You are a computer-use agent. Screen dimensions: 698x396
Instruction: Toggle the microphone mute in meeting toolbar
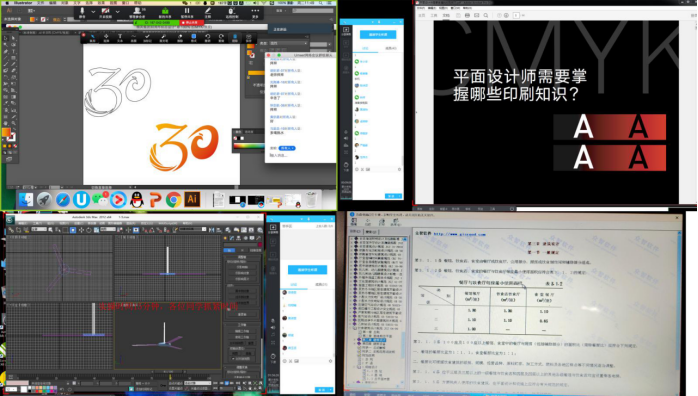pyautogui.click(x=82, y=12)
